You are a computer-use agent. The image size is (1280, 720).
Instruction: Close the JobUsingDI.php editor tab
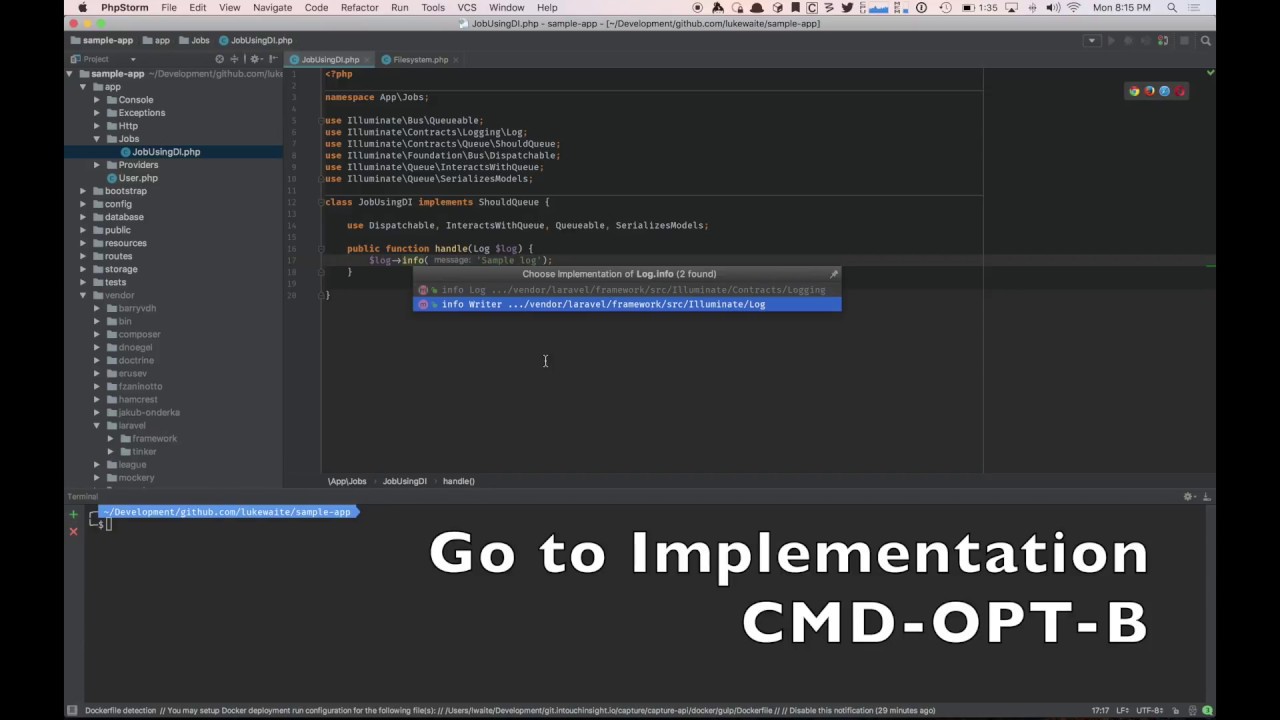(x=366, y=60)
